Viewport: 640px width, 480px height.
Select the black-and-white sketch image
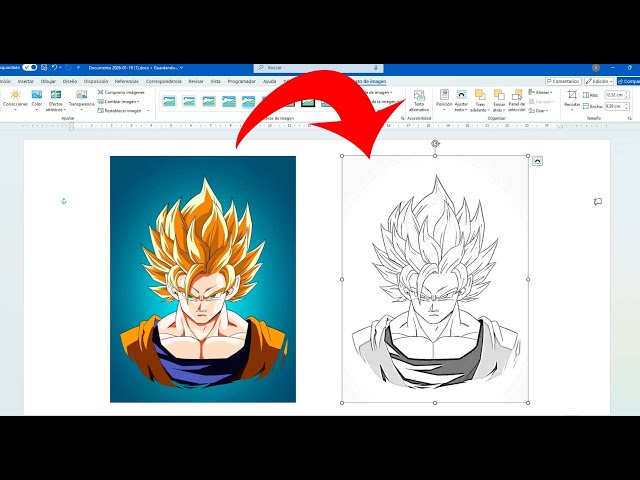[x=435, y=279]
